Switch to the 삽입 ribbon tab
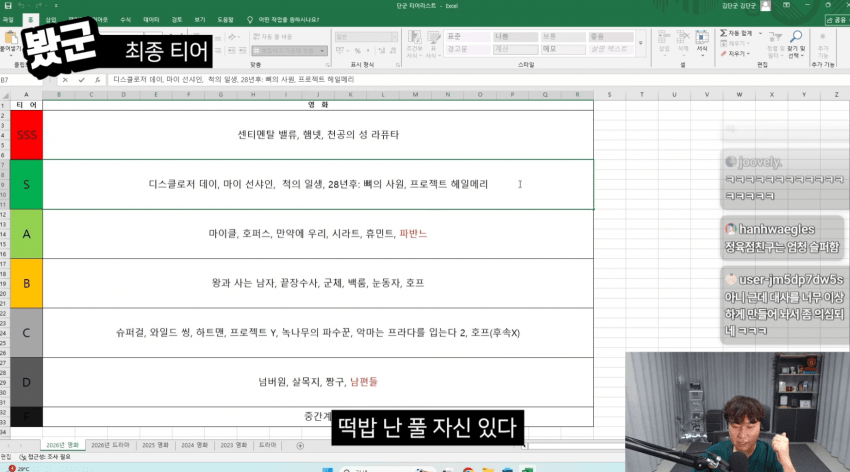 (51, 20)
